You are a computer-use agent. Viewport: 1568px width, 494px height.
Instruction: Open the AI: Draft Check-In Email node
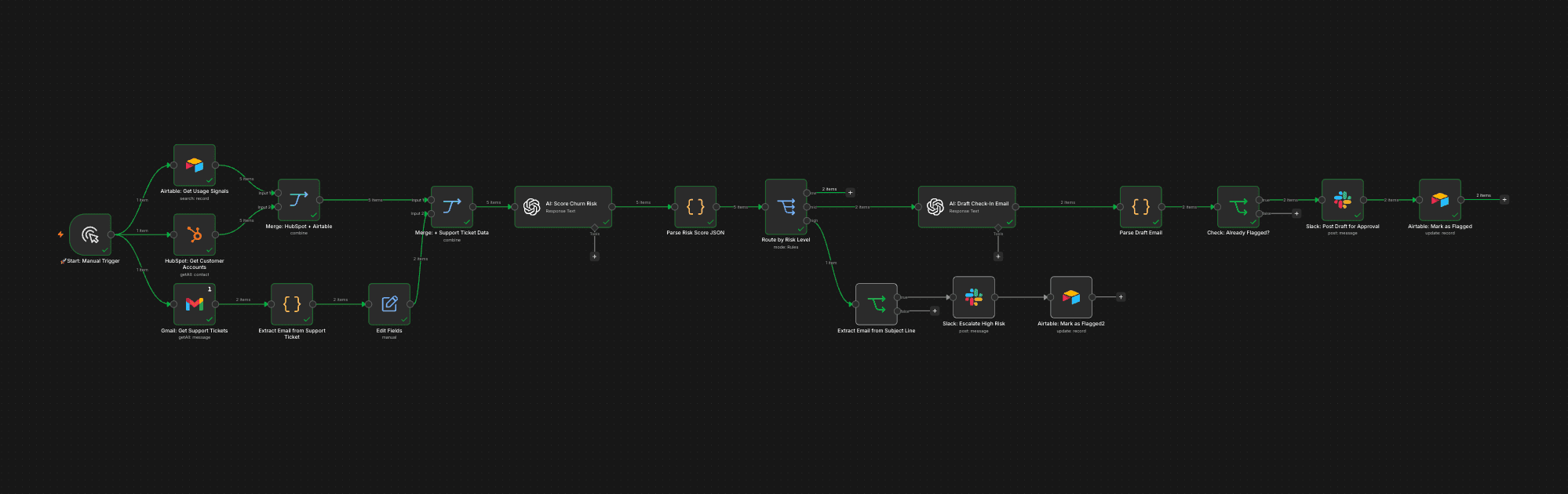(967, 207)
